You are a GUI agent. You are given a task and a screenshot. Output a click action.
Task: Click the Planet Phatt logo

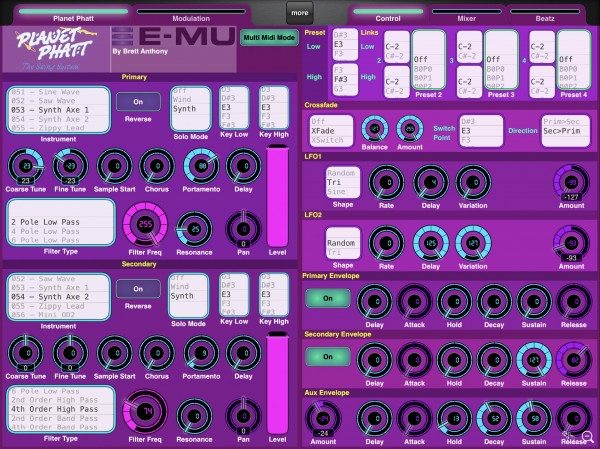56,49
